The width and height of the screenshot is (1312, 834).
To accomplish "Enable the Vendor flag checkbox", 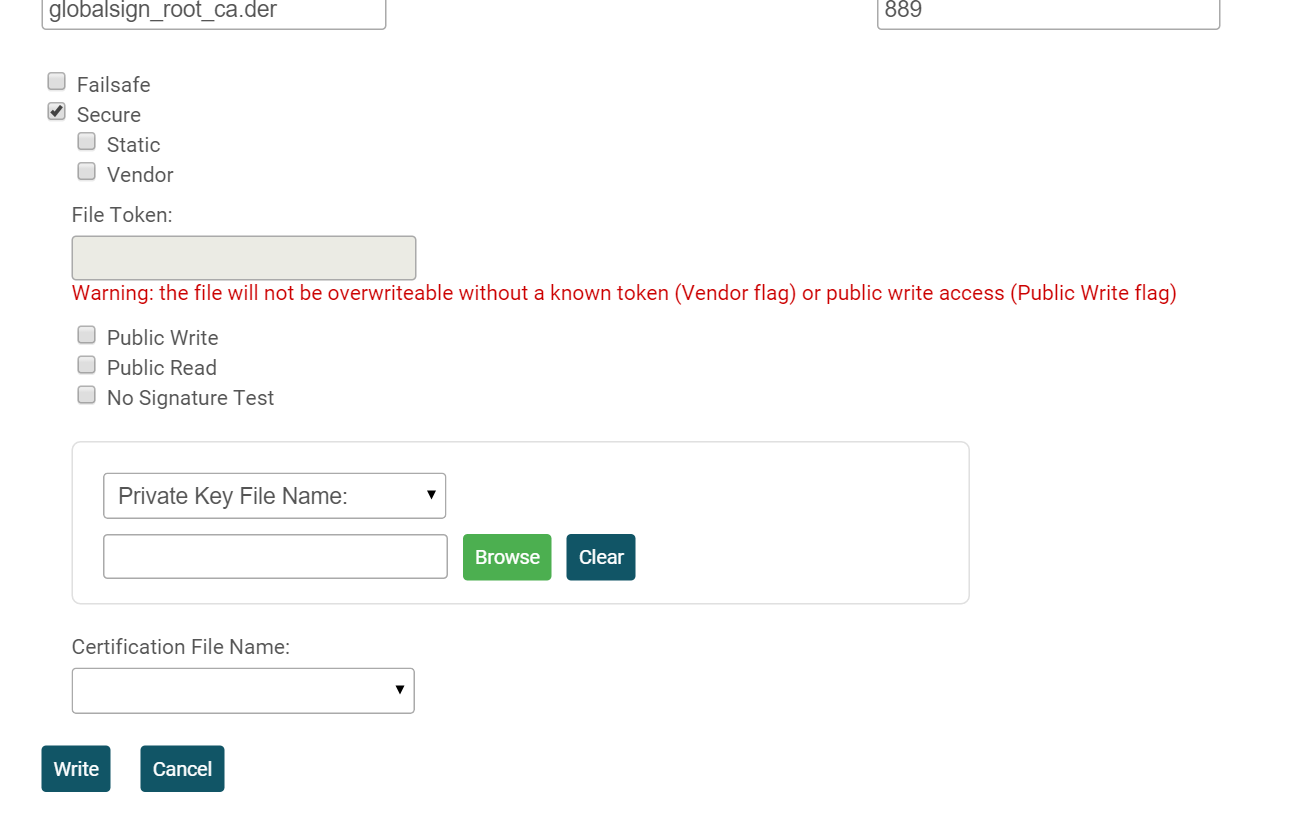I will (x=87, y=172).
